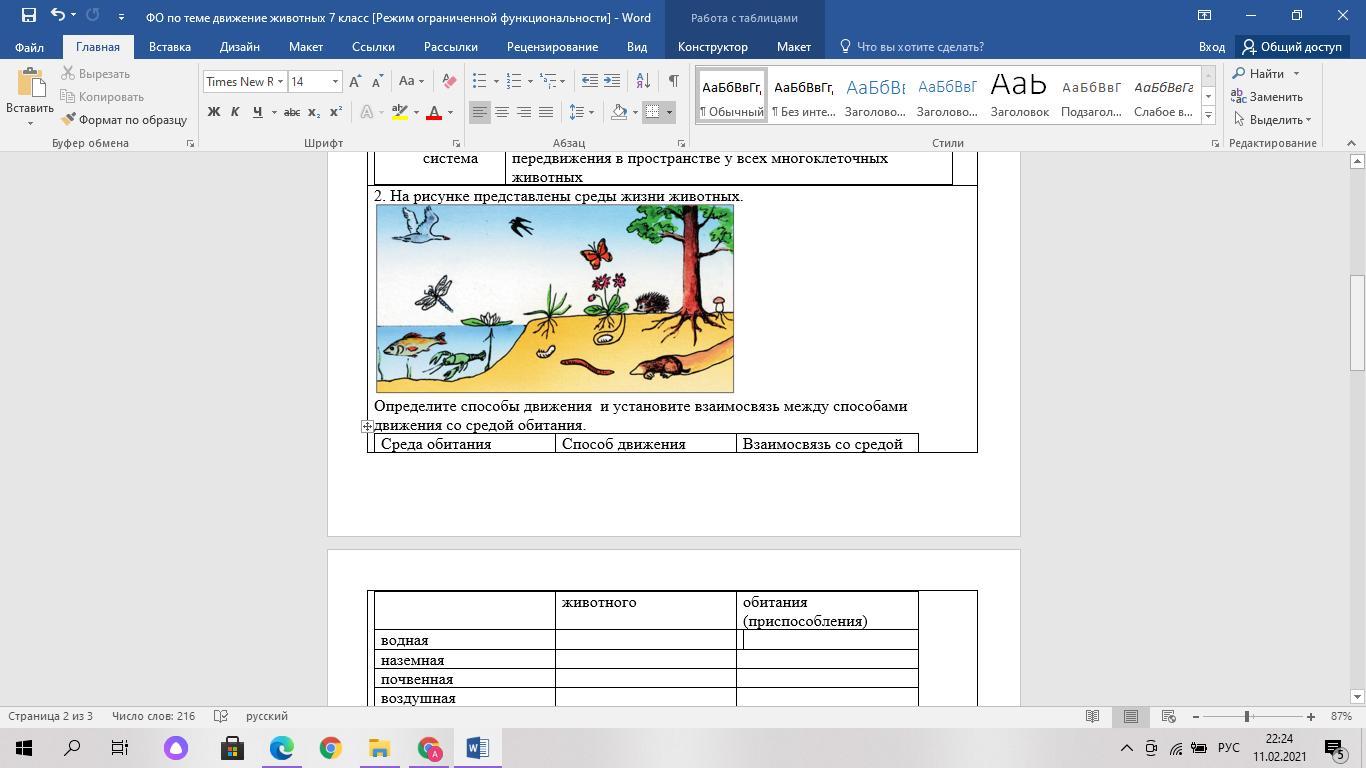Toggle underline (Ч) formatting
This screenshot has height=768, width=1366.
point(257,112)
